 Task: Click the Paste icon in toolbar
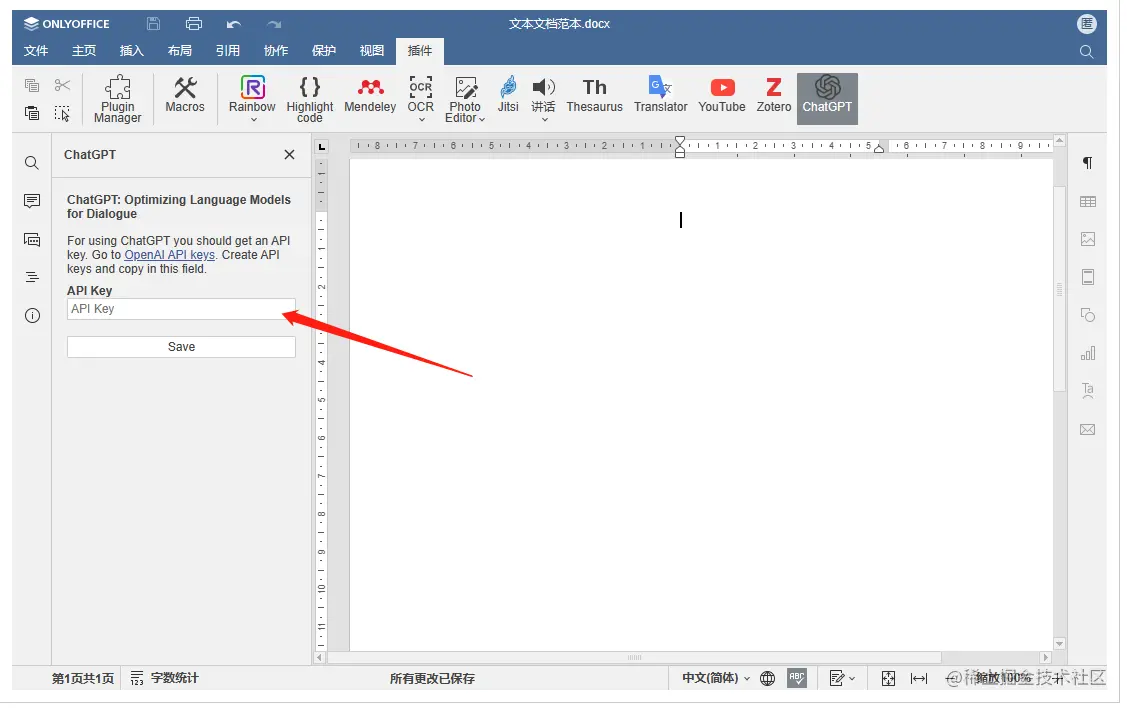32,113
